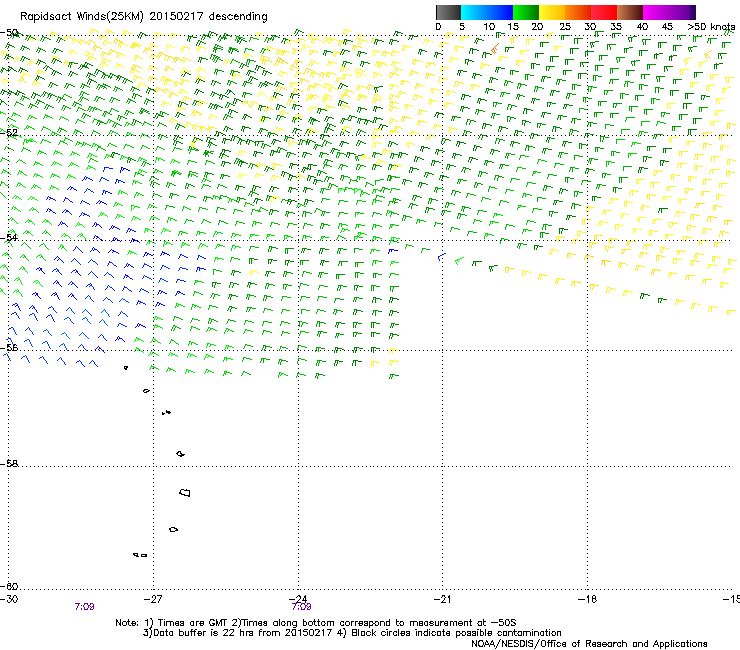Click the orange segment of the color bar
The height and width of the screenshot is (650, 740).
pyautogui.click(x=578, y=12)
